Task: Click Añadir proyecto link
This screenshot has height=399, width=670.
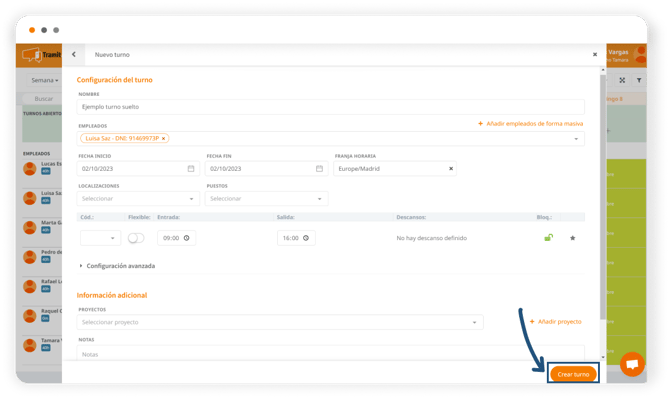Action: click(555, 322)
